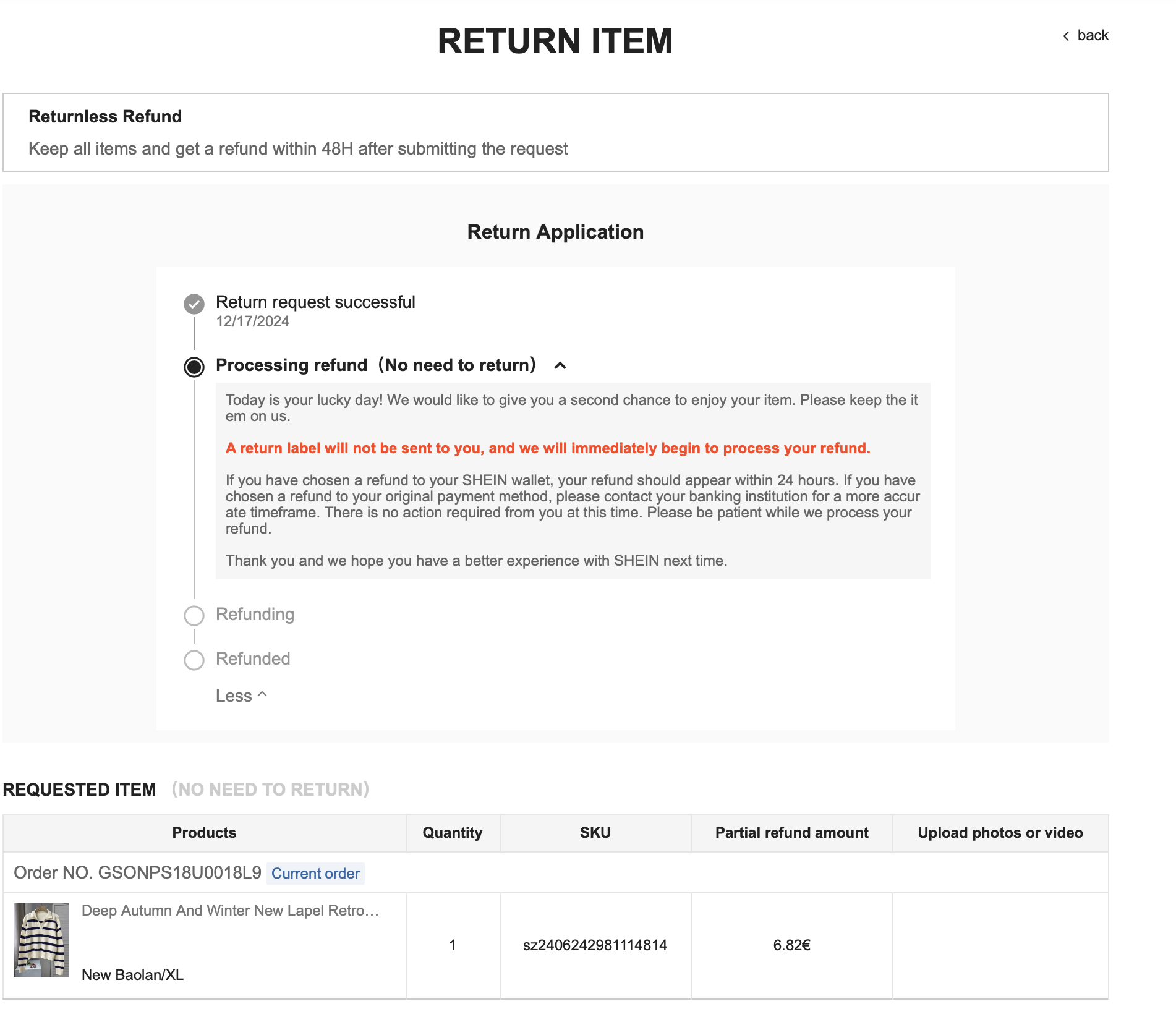Click the Upload photos or video header

[1000, 833]
